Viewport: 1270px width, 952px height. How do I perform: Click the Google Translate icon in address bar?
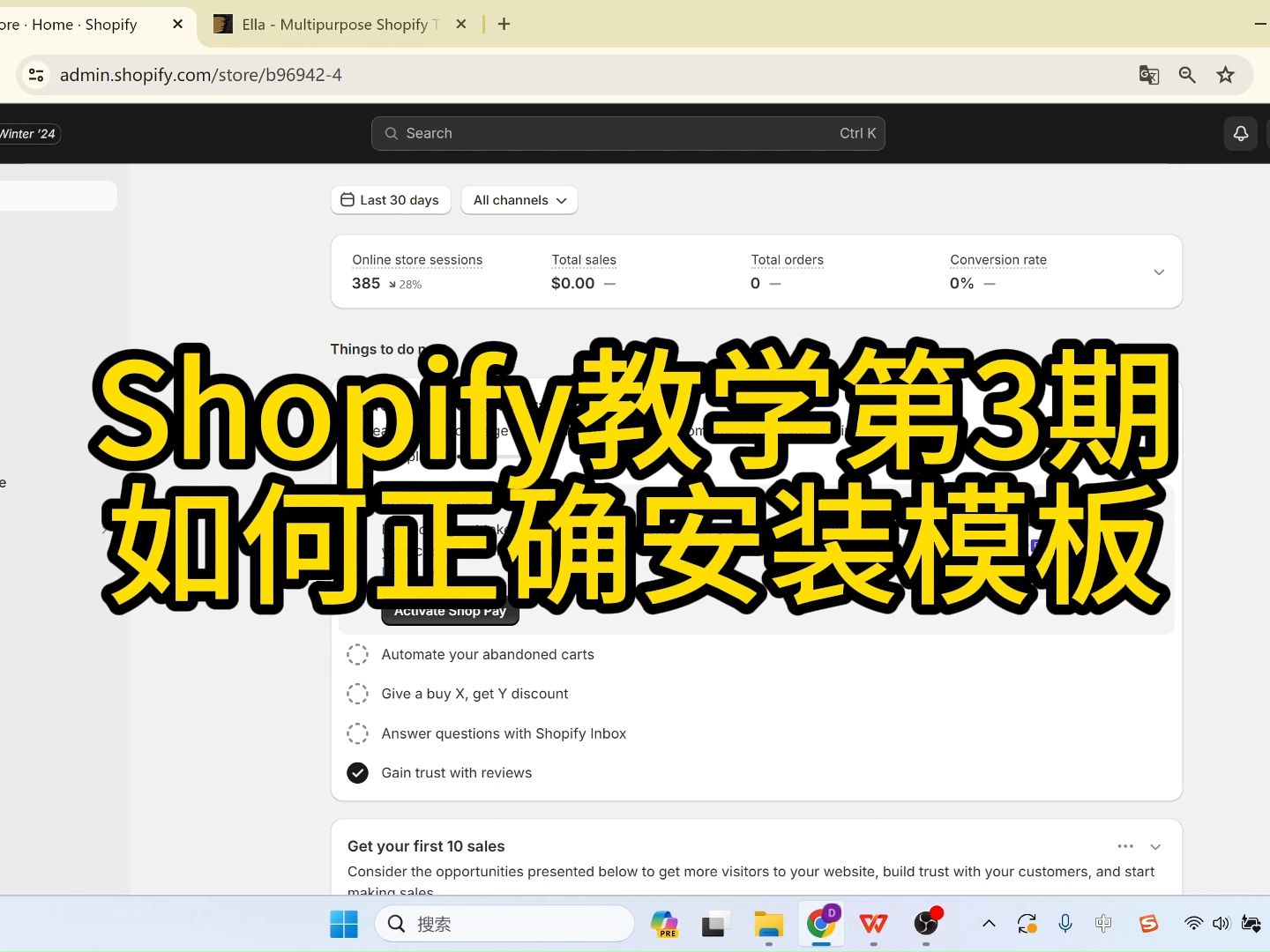(1148, 75)
